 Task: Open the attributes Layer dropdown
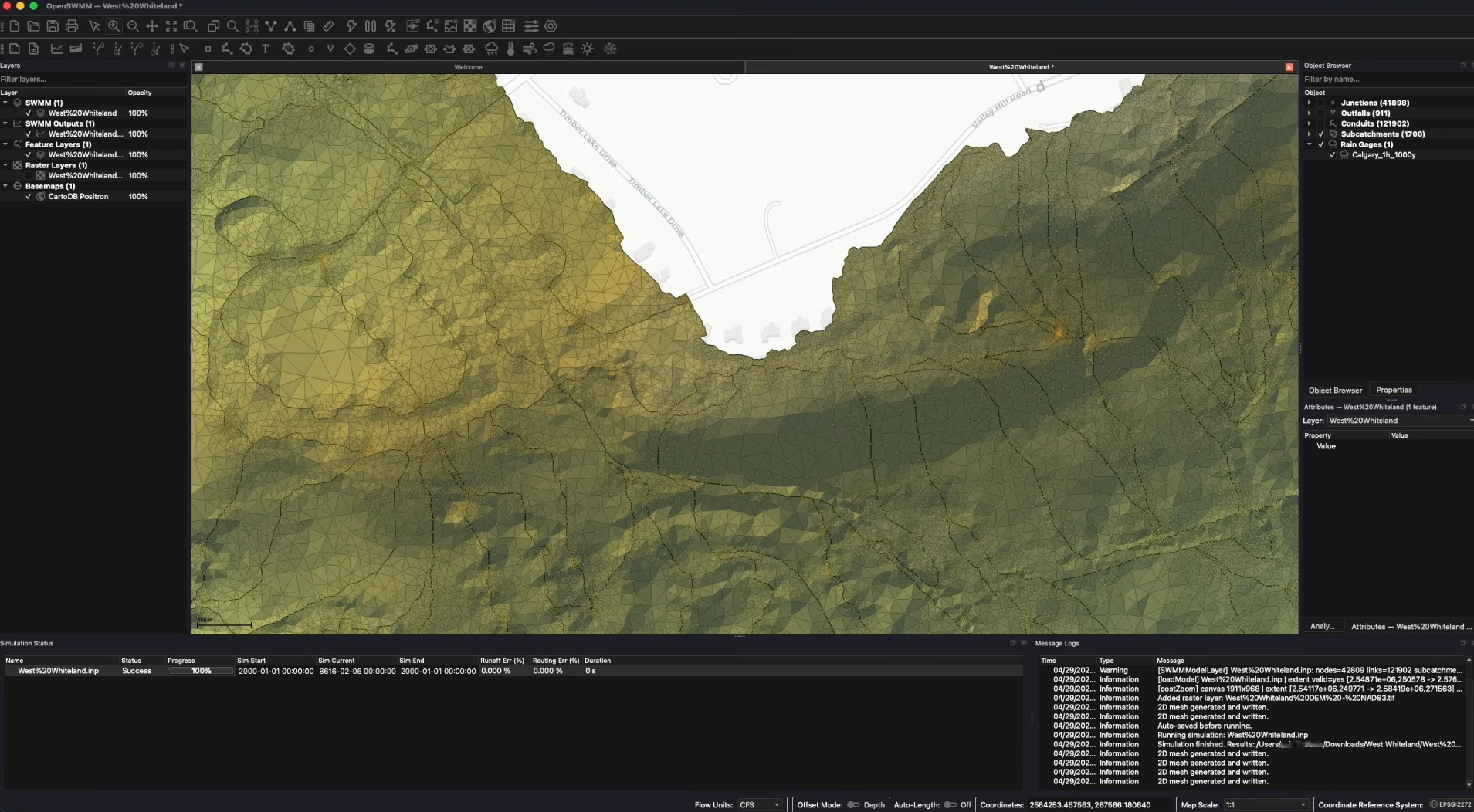[x=1399, y=421]
